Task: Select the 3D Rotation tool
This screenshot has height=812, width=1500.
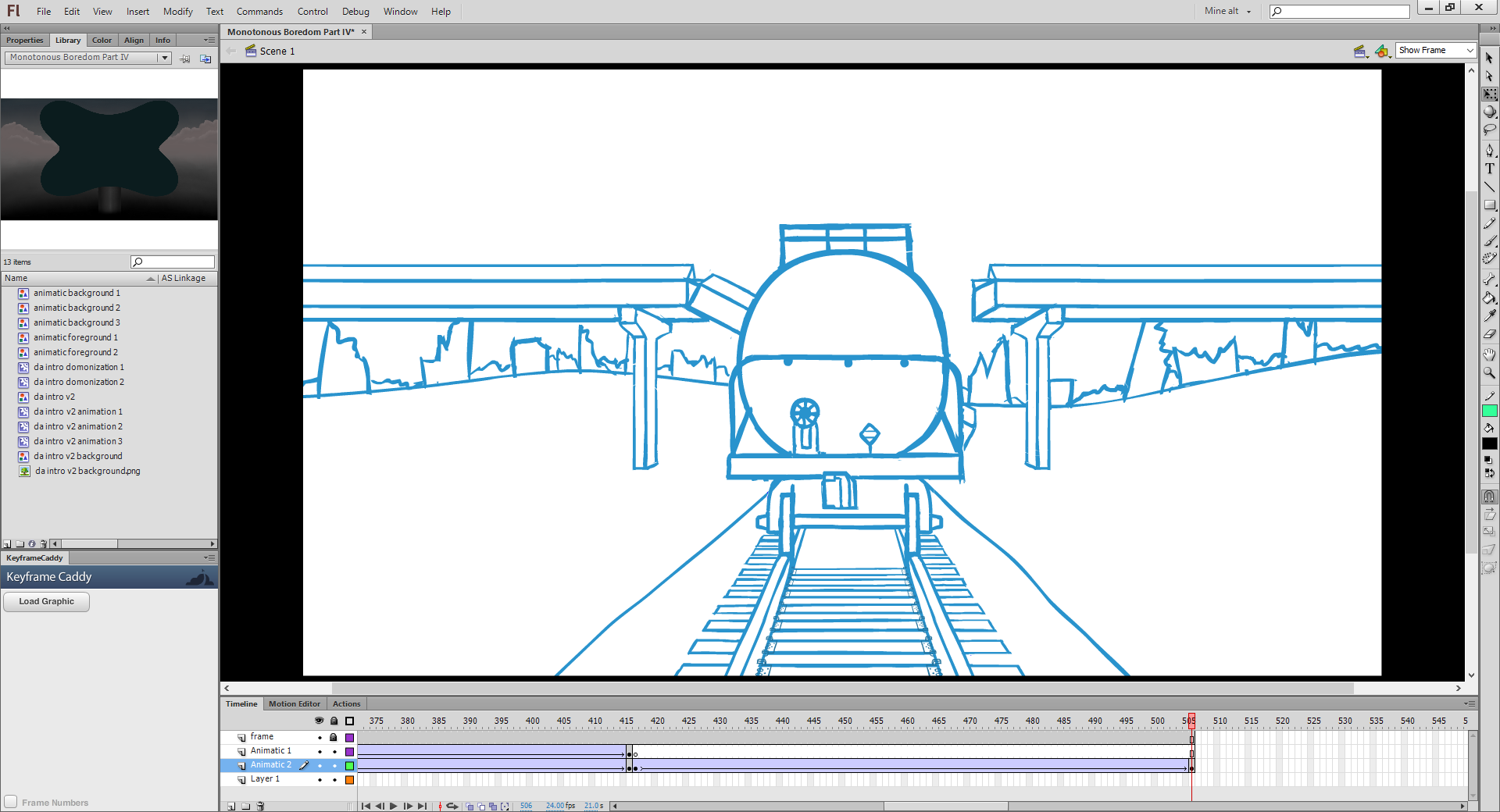Action: tap(1489, 112)
